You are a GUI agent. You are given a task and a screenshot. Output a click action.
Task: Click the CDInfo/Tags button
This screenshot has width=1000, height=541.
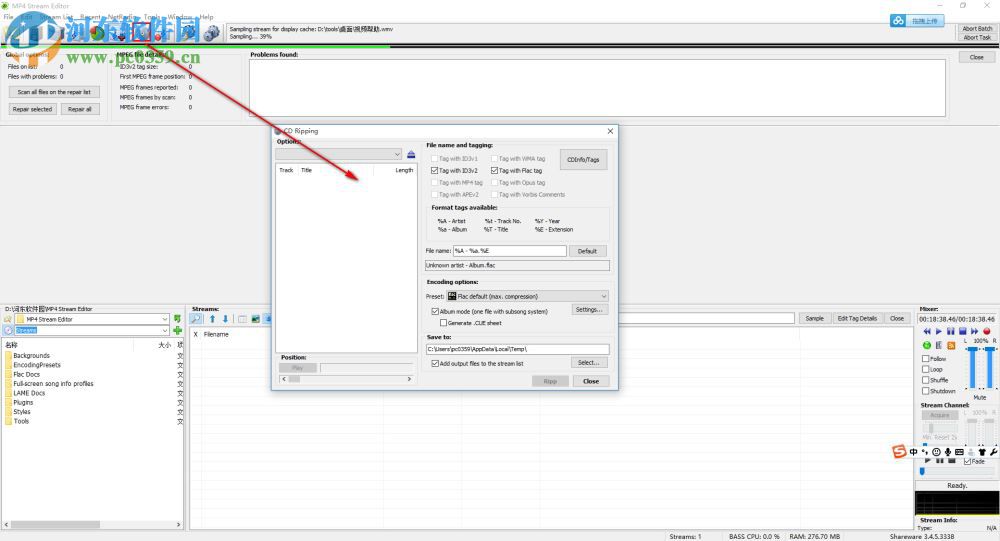tap(584, 159)
